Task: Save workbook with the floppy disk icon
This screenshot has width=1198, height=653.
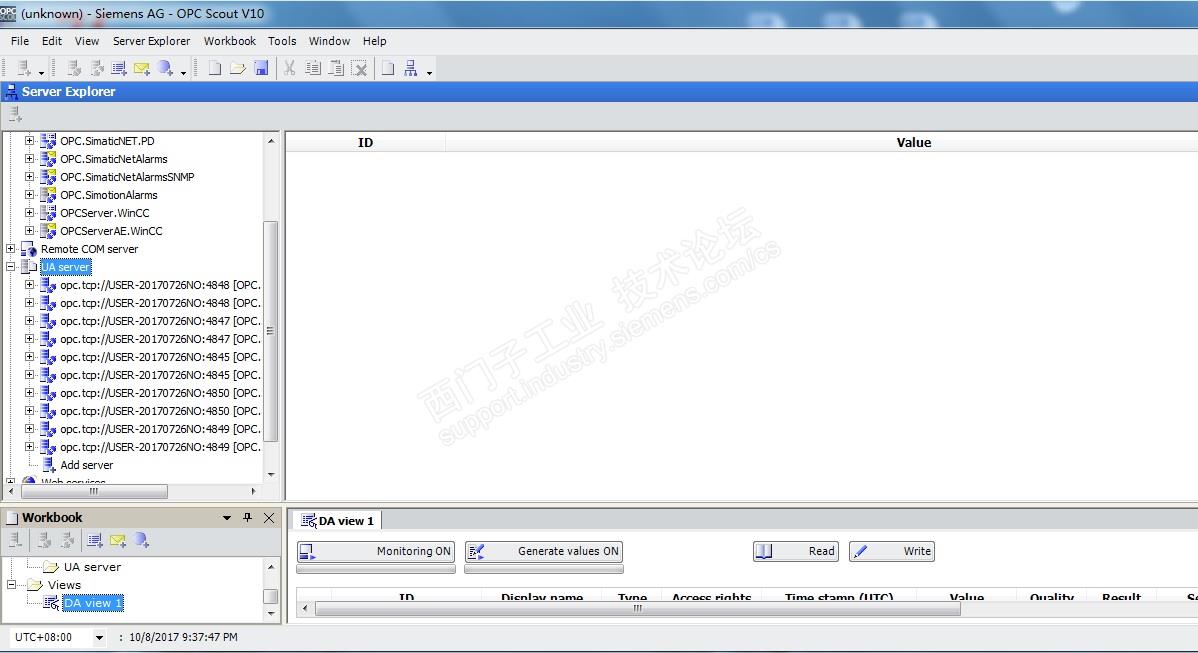Action: tap(261, 69)
